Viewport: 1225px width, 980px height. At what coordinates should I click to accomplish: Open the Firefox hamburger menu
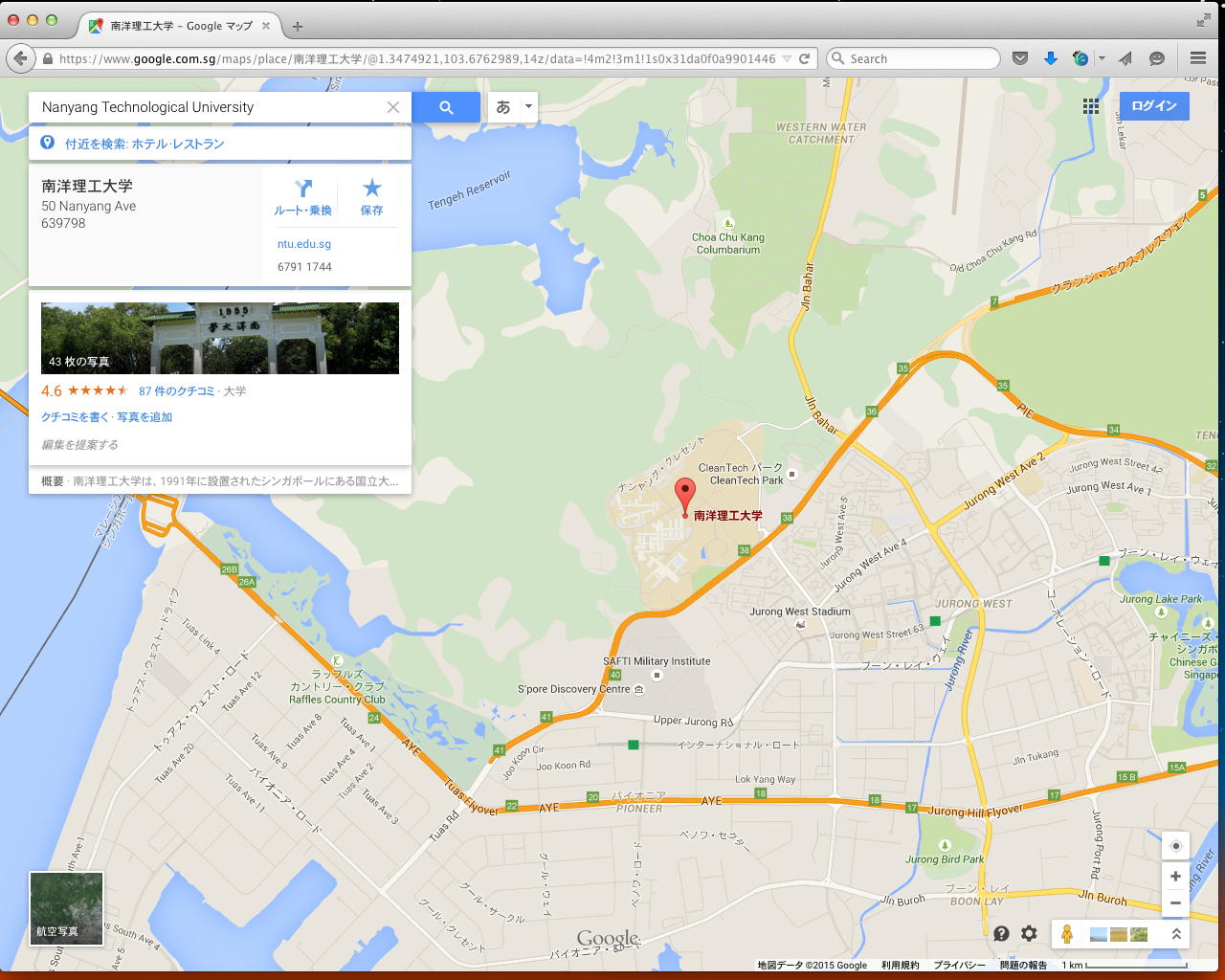1198,58
